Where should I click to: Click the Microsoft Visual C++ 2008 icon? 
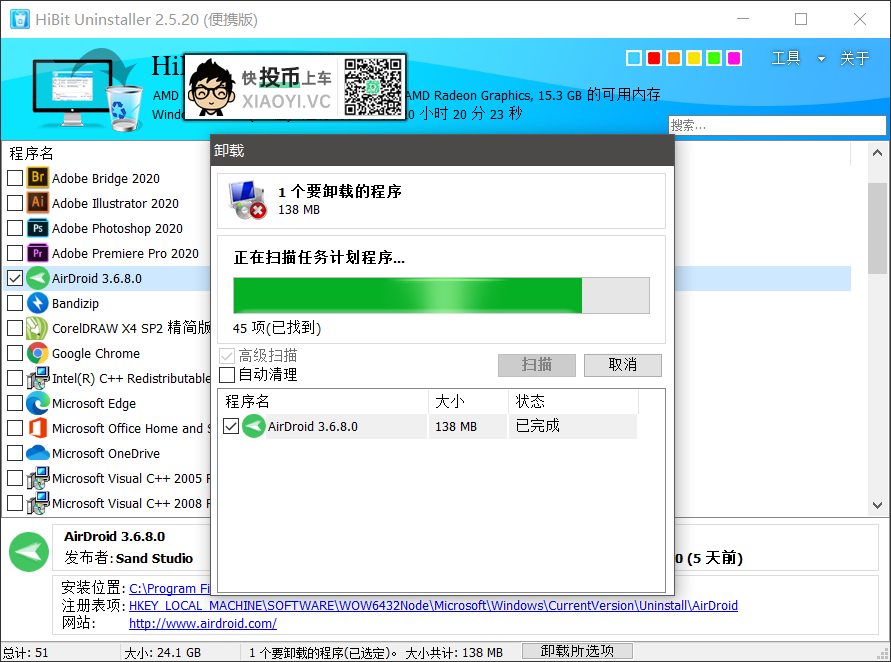[x=38, y=503]
